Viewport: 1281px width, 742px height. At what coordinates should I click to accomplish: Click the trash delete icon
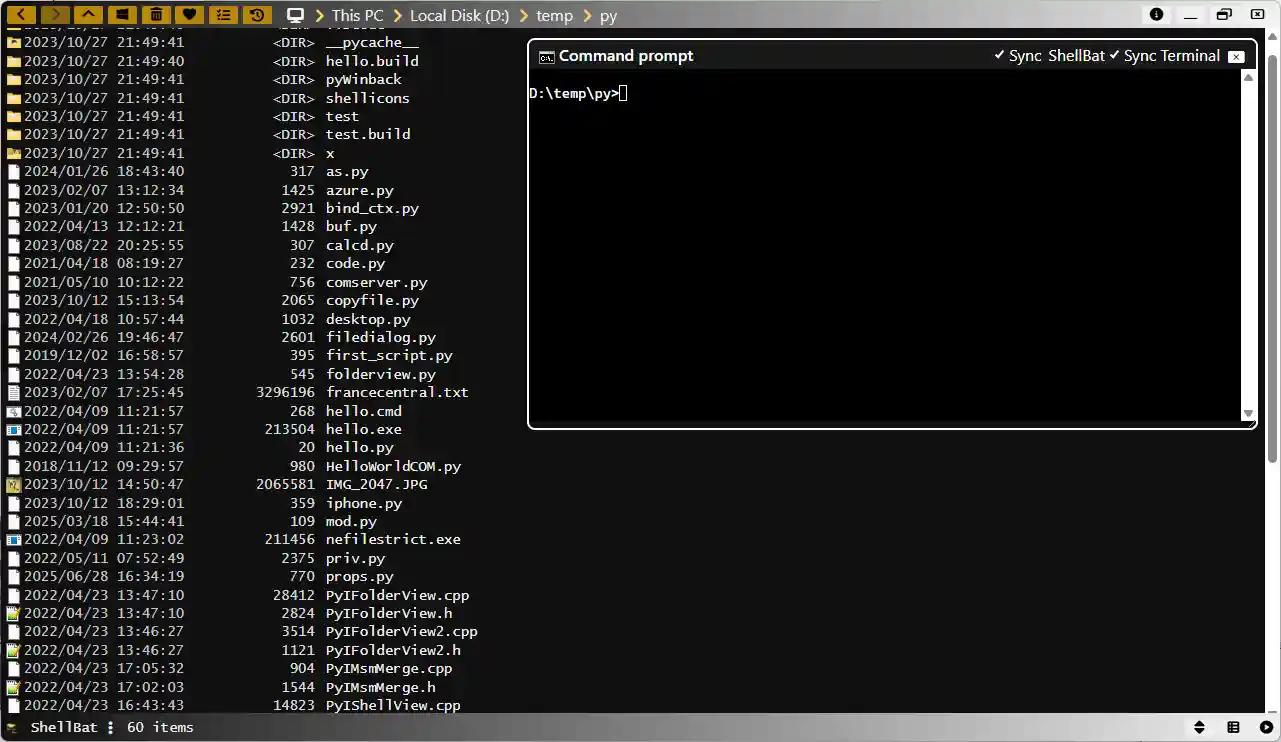156,14
